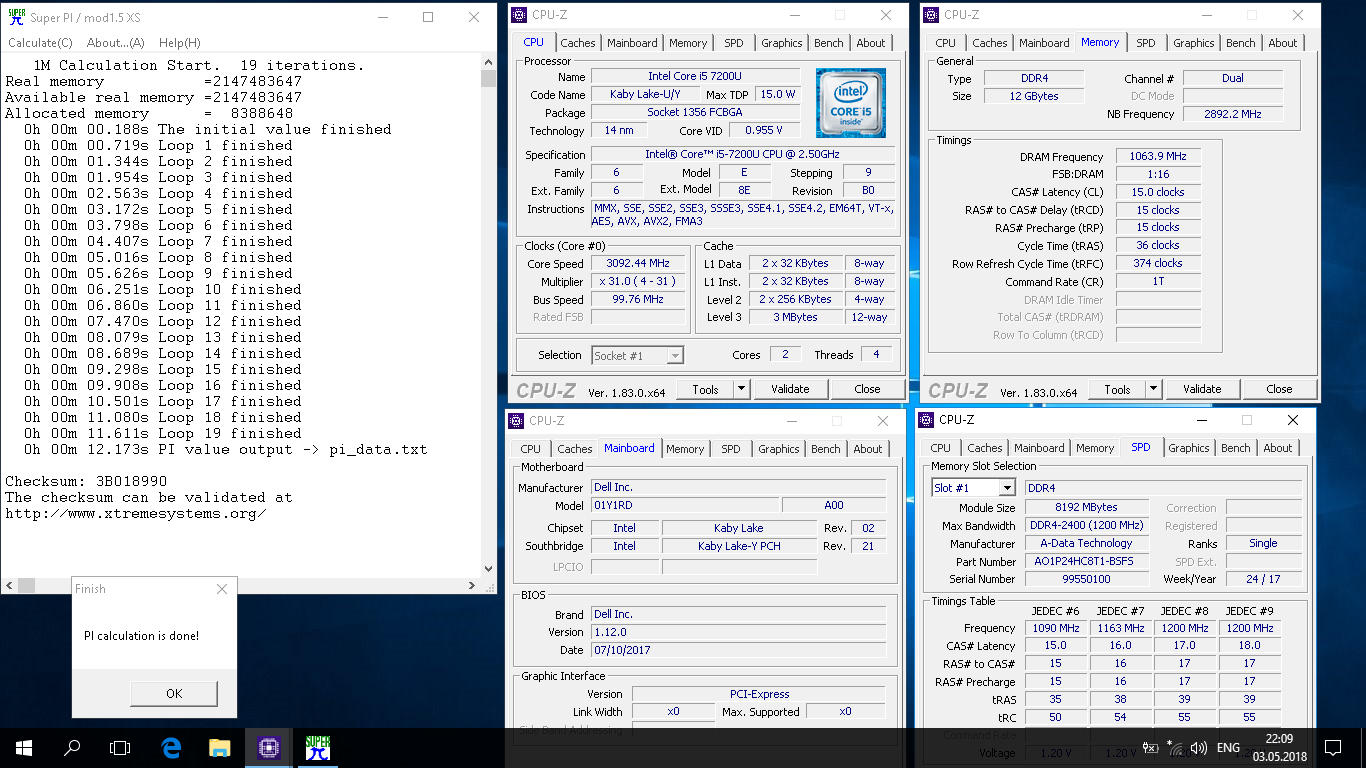Click title bar icon of CPU-Z Memory window
This screenshot has width=1366, height=768.
pyautogui.click(x=930, y=14)
